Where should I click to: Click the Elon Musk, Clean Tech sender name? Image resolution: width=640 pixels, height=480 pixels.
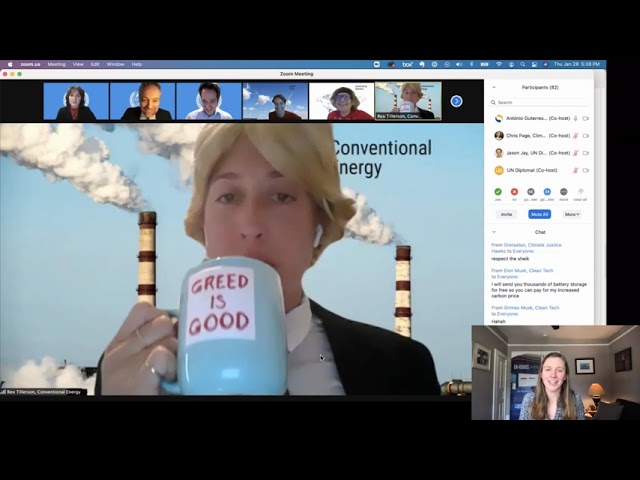[x=528, y=271]
